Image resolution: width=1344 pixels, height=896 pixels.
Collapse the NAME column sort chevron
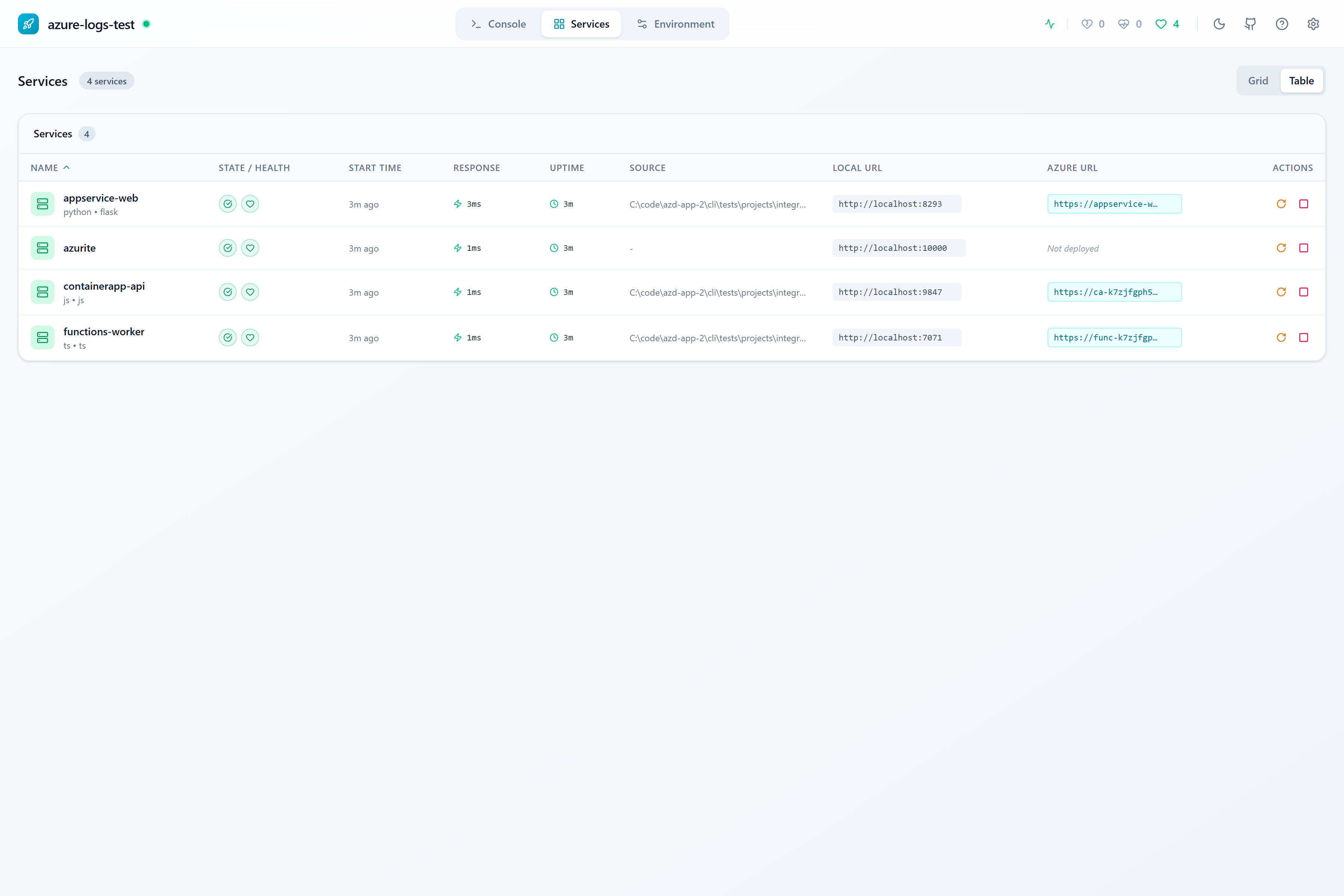tap(66, 167)
